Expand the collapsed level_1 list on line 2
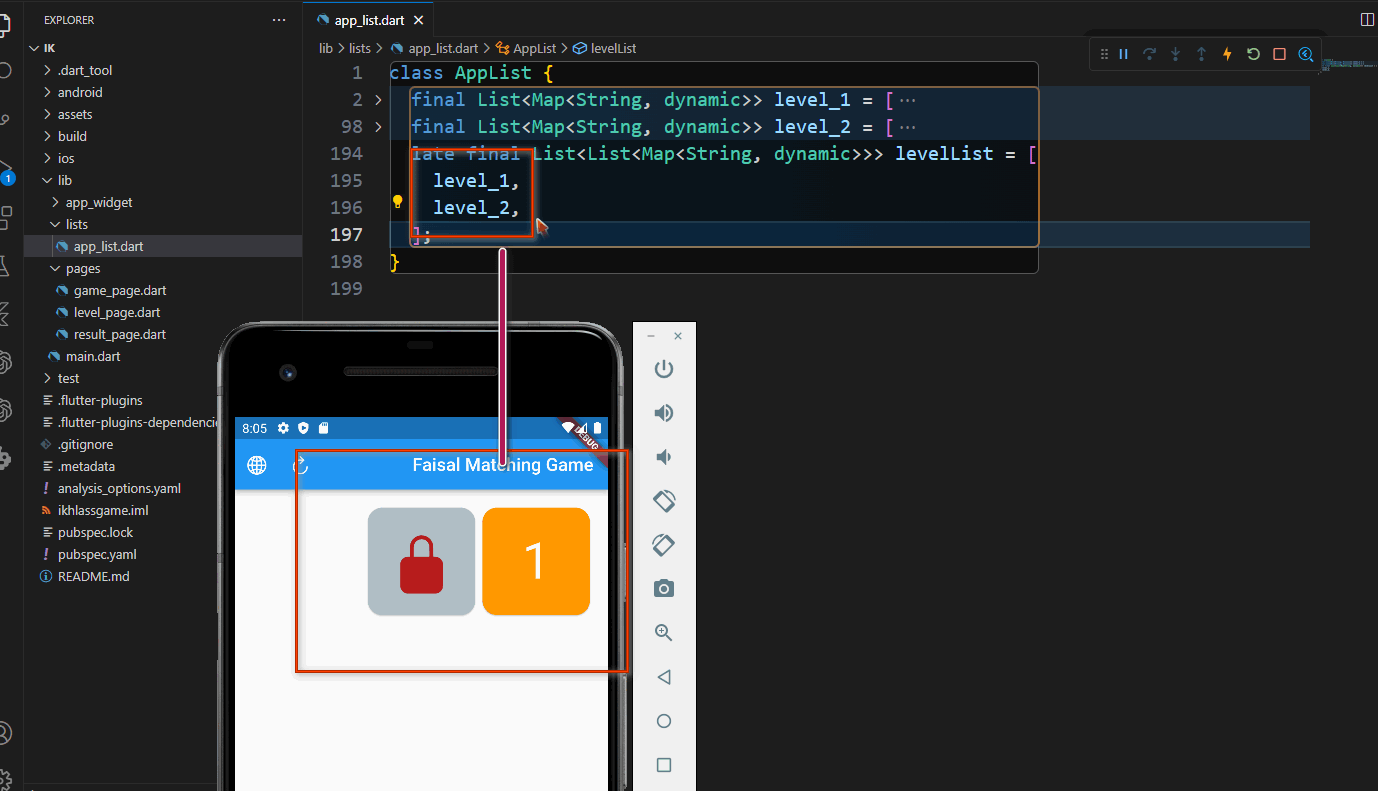 (x=378, y=99)
